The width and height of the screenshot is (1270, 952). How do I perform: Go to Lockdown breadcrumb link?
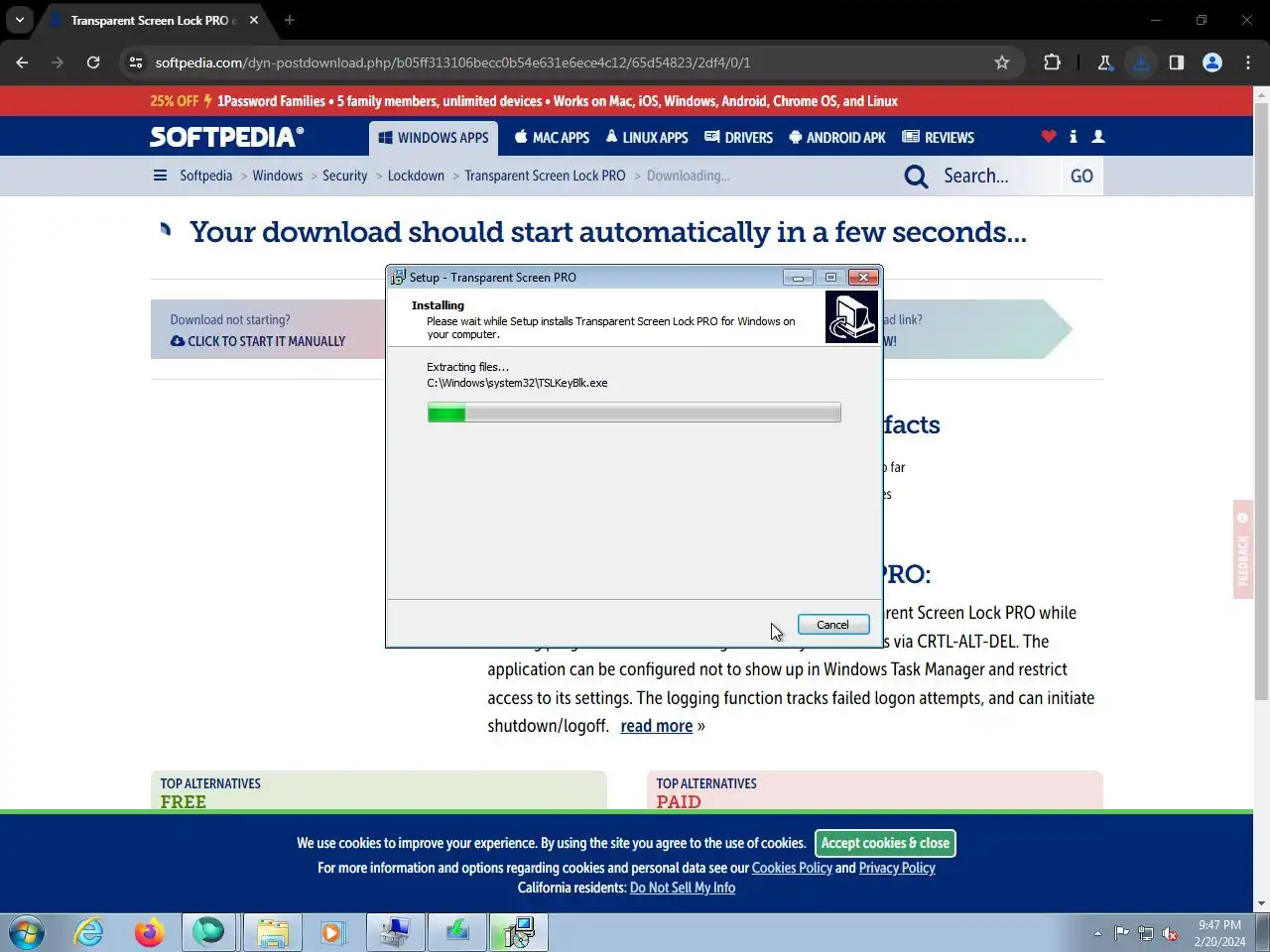pyautogui.click(x=416, y=176)
